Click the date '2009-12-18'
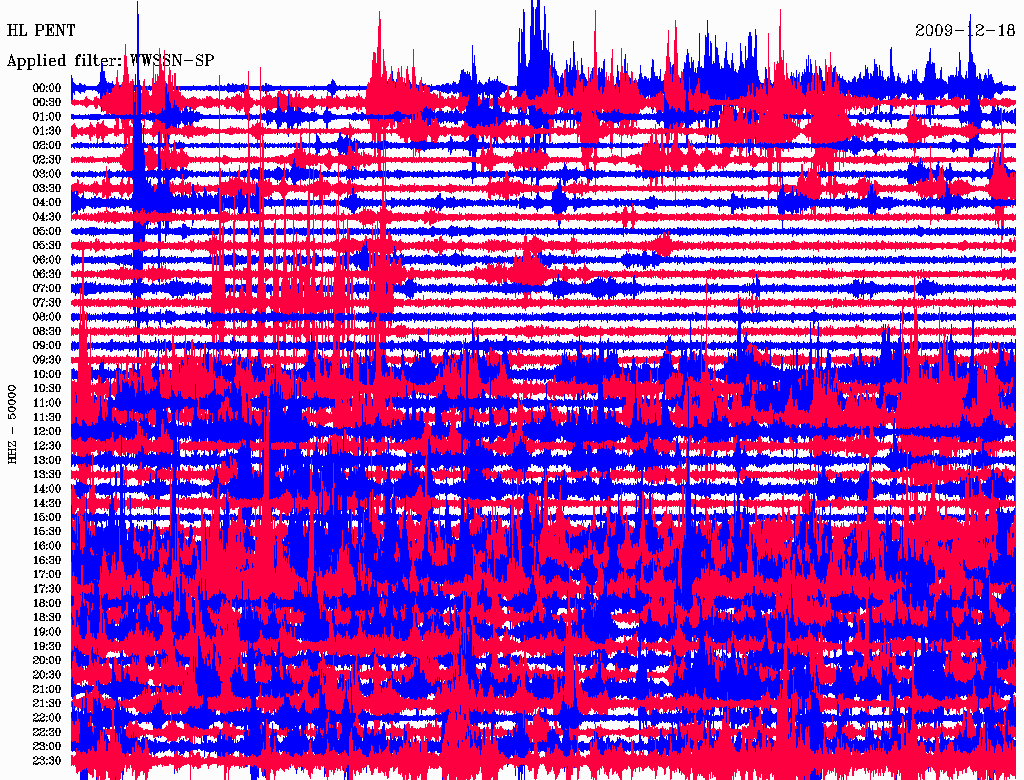The image size is (1024, 780). pos(965,31)
